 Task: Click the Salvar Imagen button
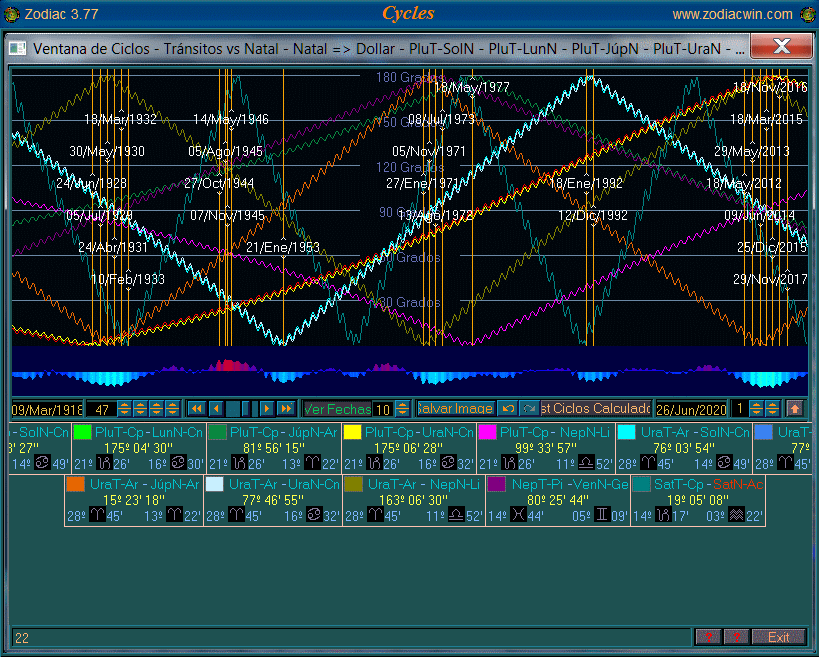point(455,408)
